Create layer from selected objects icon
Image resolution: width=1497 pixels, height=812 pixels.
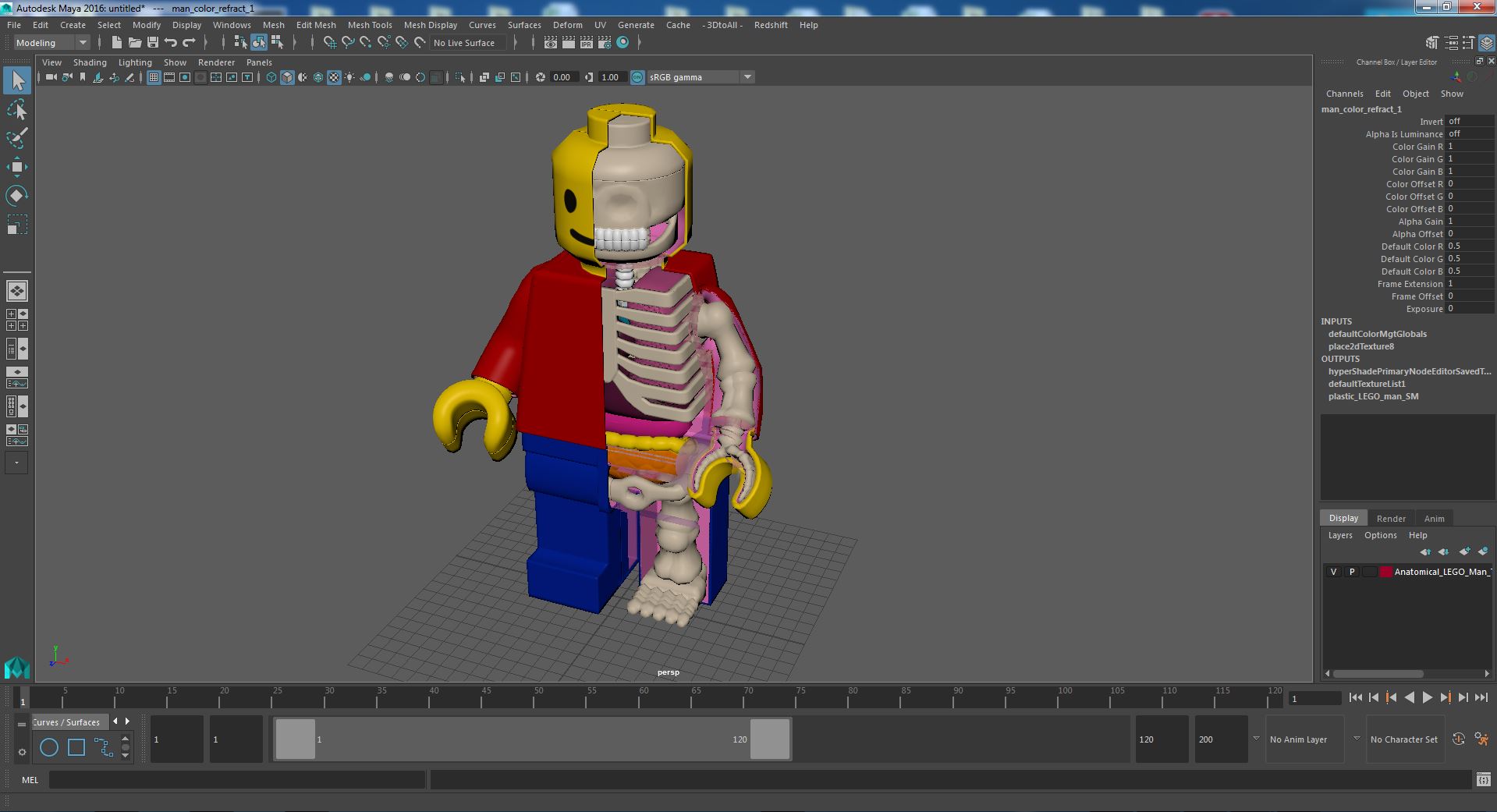[x=1483, y=551]
